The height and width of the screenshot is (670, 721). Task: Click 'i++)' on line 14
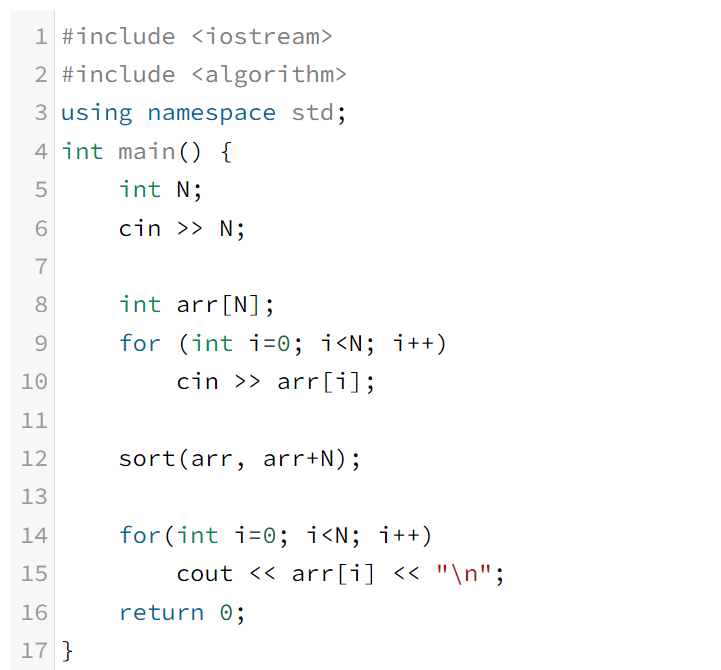(x=405, y=536)
